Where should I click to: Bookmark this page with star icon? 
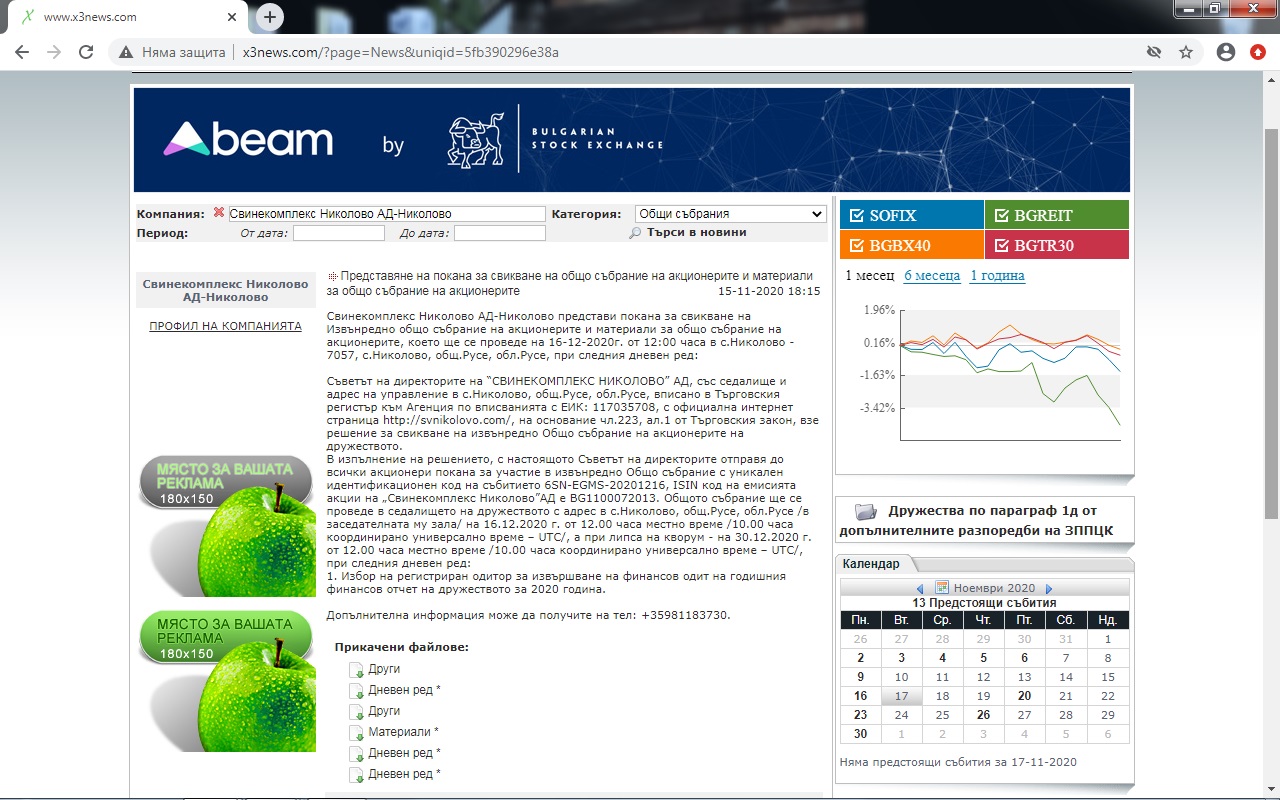click(x=1186, y=52)
